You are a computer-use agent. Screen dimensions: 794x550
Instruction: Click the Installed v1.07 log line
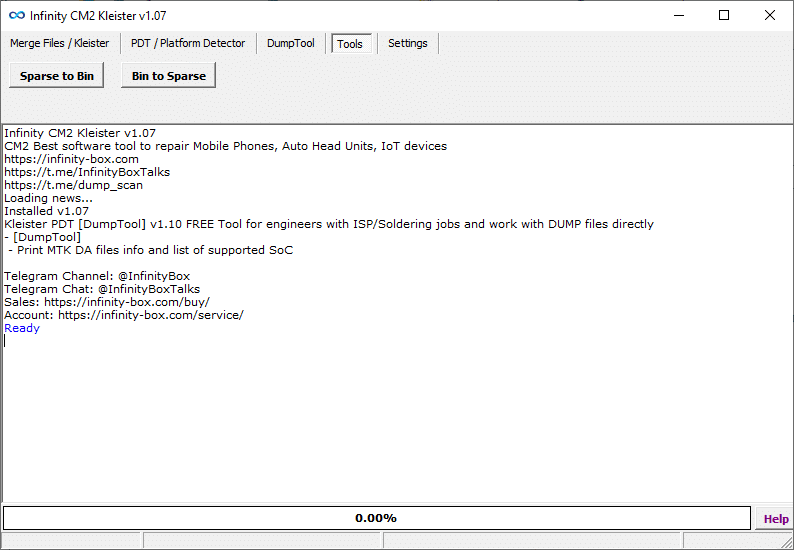pyautogui.click(x=47, y=211)
